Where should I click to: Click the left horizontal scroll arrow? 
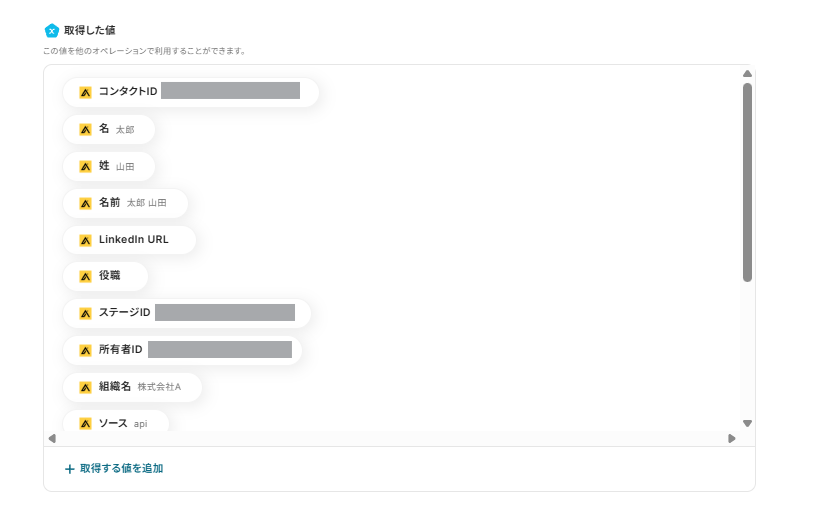pyautogui.click(x=52, y=438)
